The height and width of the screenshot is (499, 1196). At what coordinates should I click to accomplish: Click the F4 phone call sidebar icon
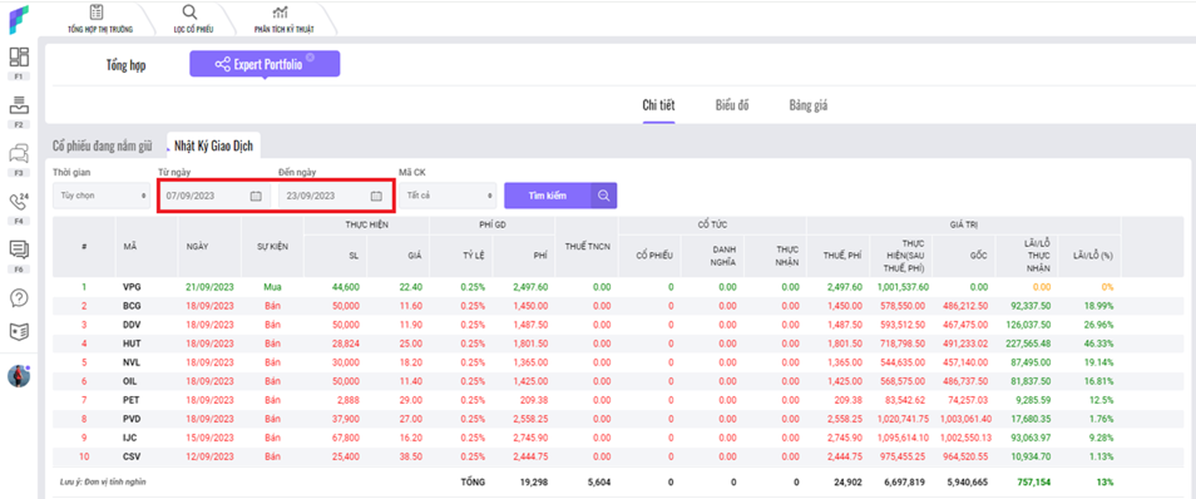pyautogui.click(x=19, y=201)
